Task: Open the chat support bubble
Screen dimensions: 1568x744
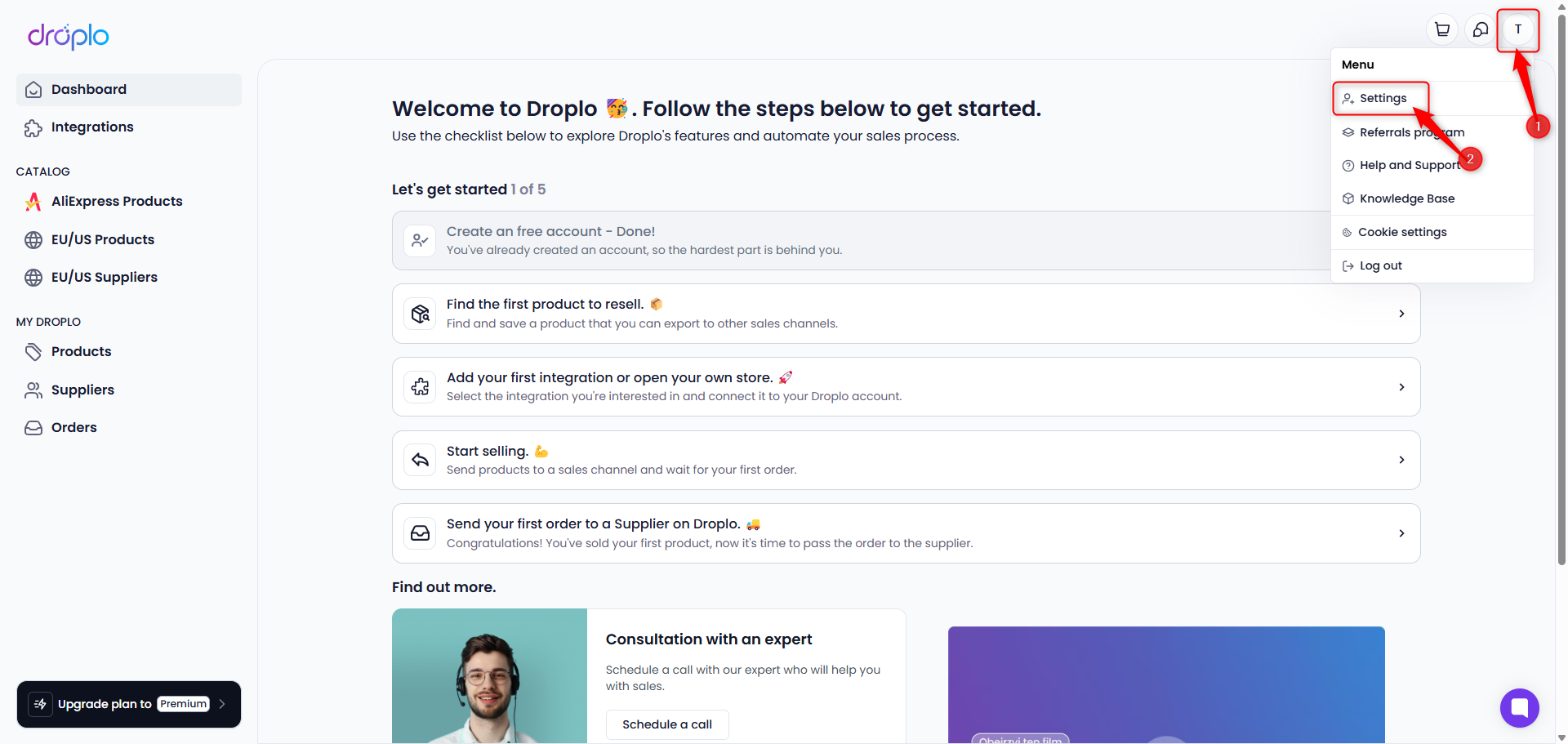Action: point(1519,708)
